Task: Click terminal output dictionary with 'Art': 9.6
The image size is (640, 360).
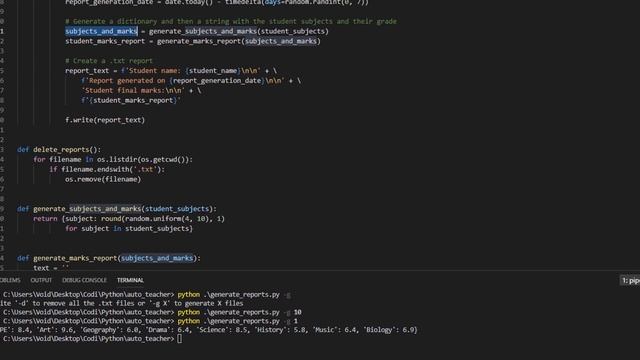Action: [209, 330]
